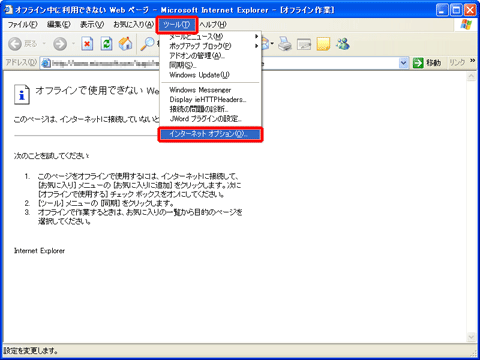Click inside the address URL field

(225, 63)
